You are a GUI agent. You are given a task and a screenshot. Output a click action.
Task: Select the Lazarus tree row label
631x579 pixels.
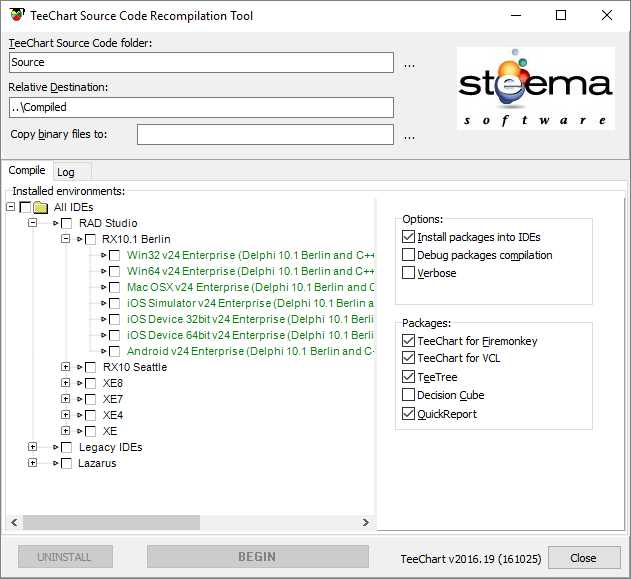(97, 464)
